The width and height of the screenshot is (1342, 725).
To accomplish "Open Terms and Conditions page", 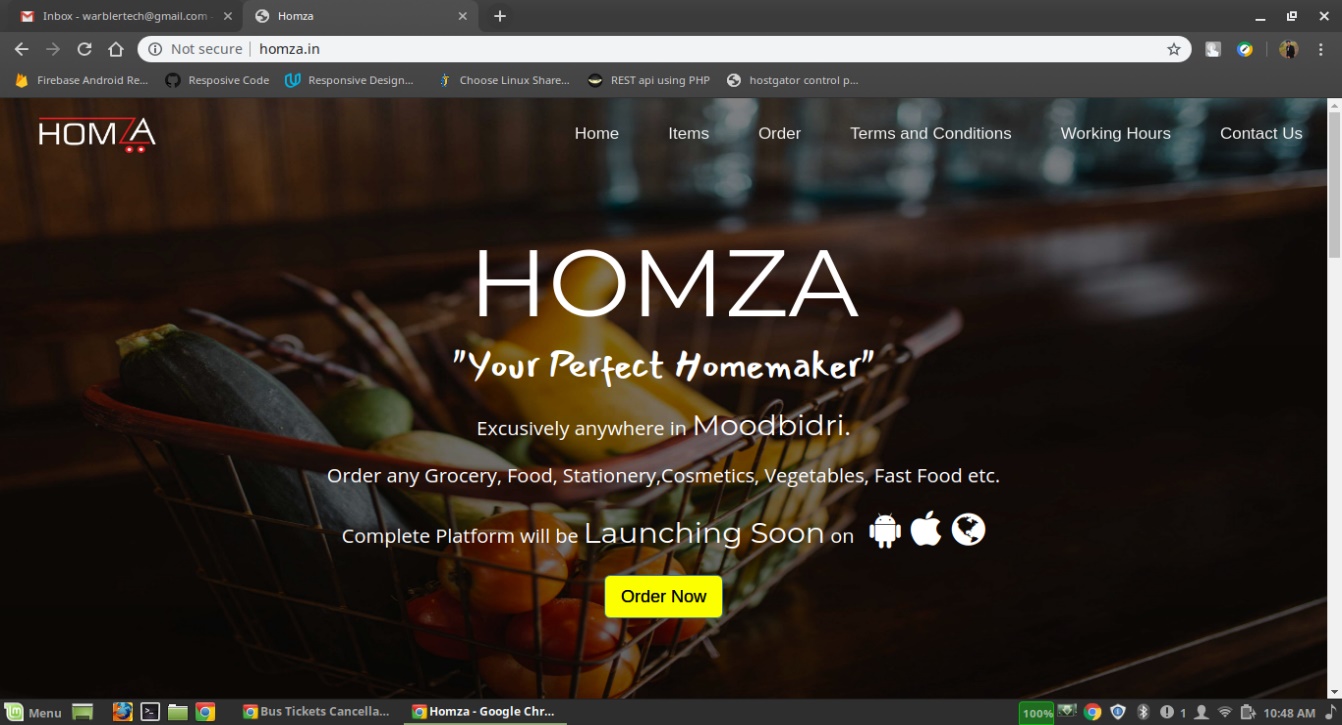I will click(930, 133).
